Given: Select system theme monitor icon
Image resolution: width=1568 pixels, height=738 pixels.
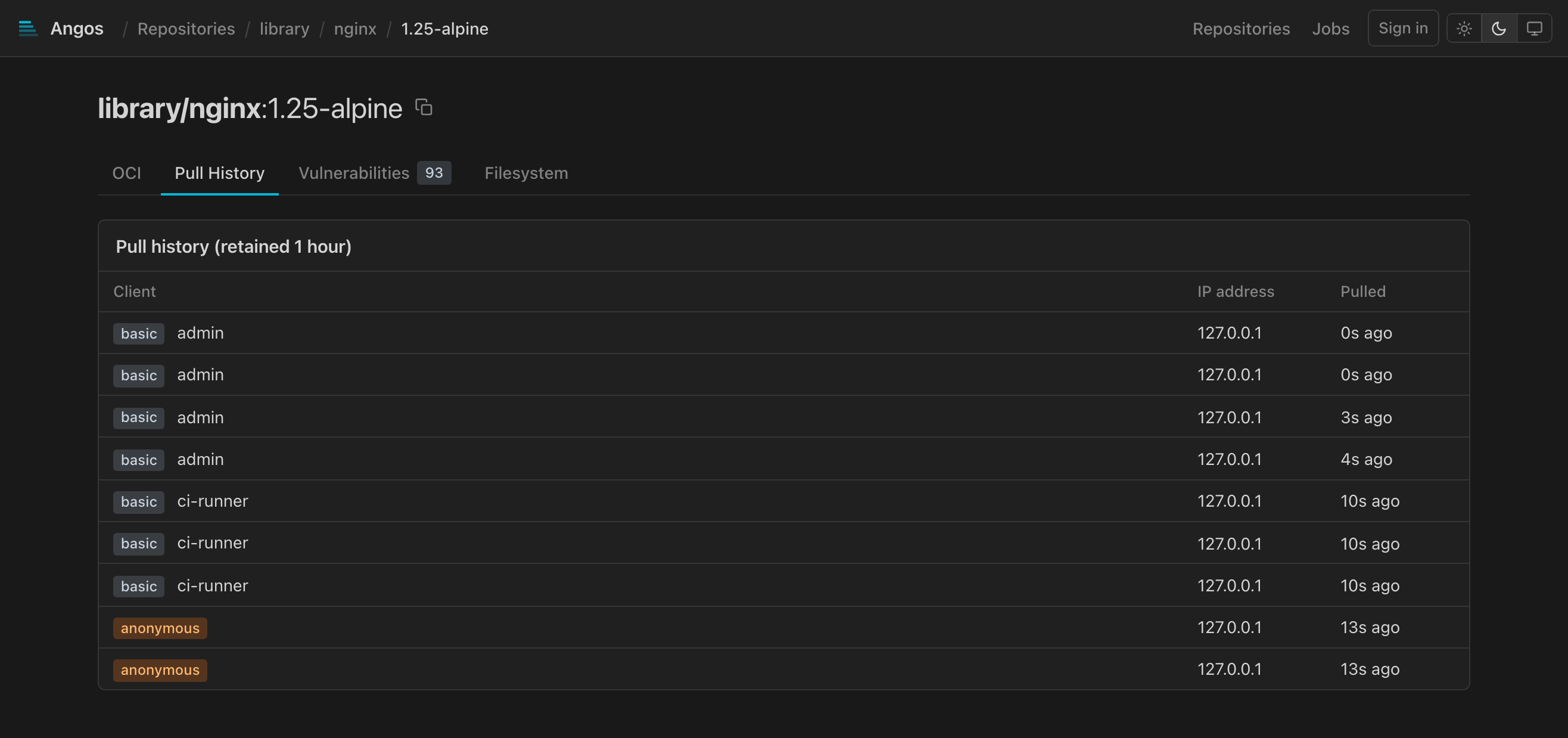Looking at the screenshot, I should pyautogui.click(x=1534, y=29).
